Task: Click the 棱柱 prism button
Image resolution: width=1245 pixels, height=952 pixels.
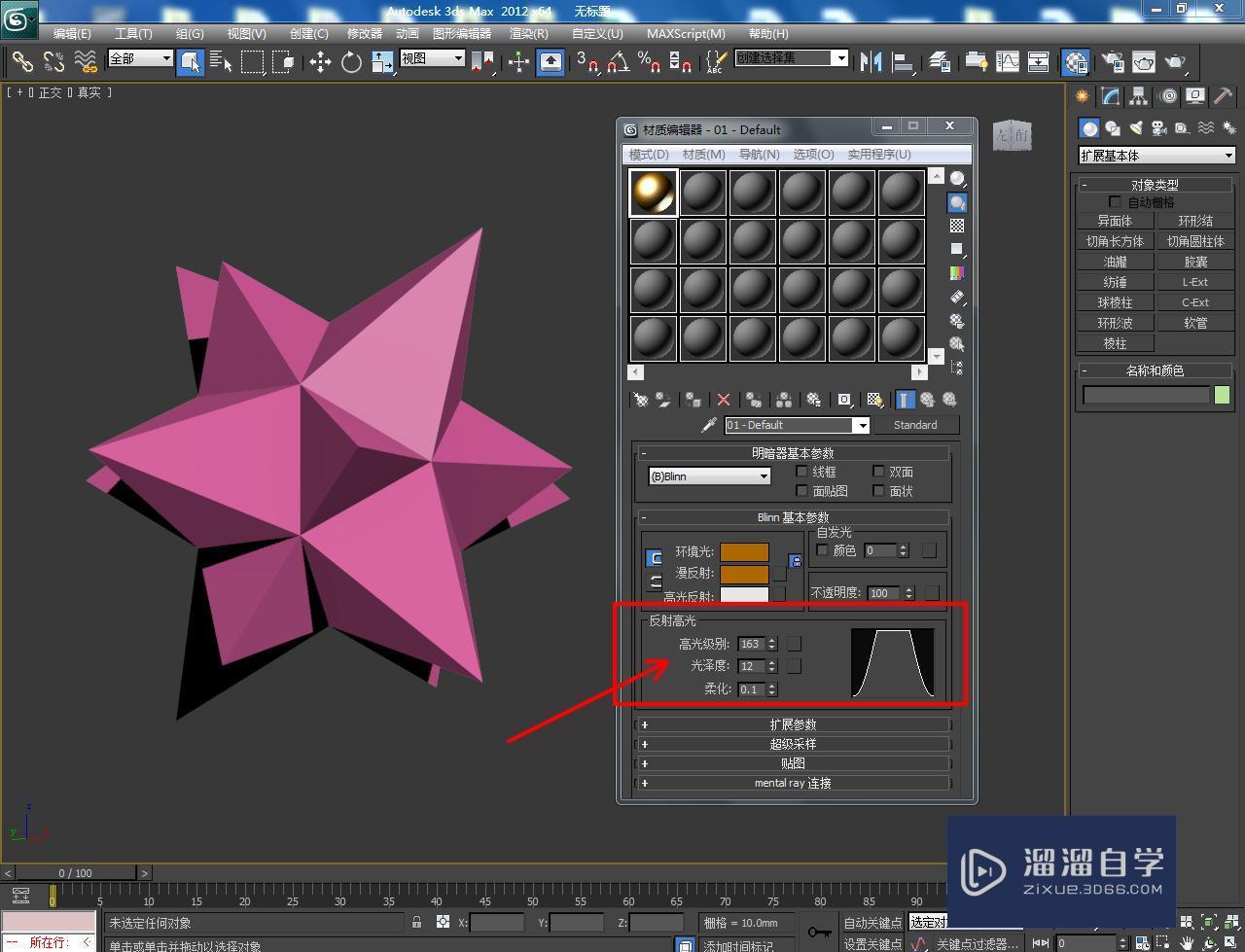Action: [x=1115, y=343]
